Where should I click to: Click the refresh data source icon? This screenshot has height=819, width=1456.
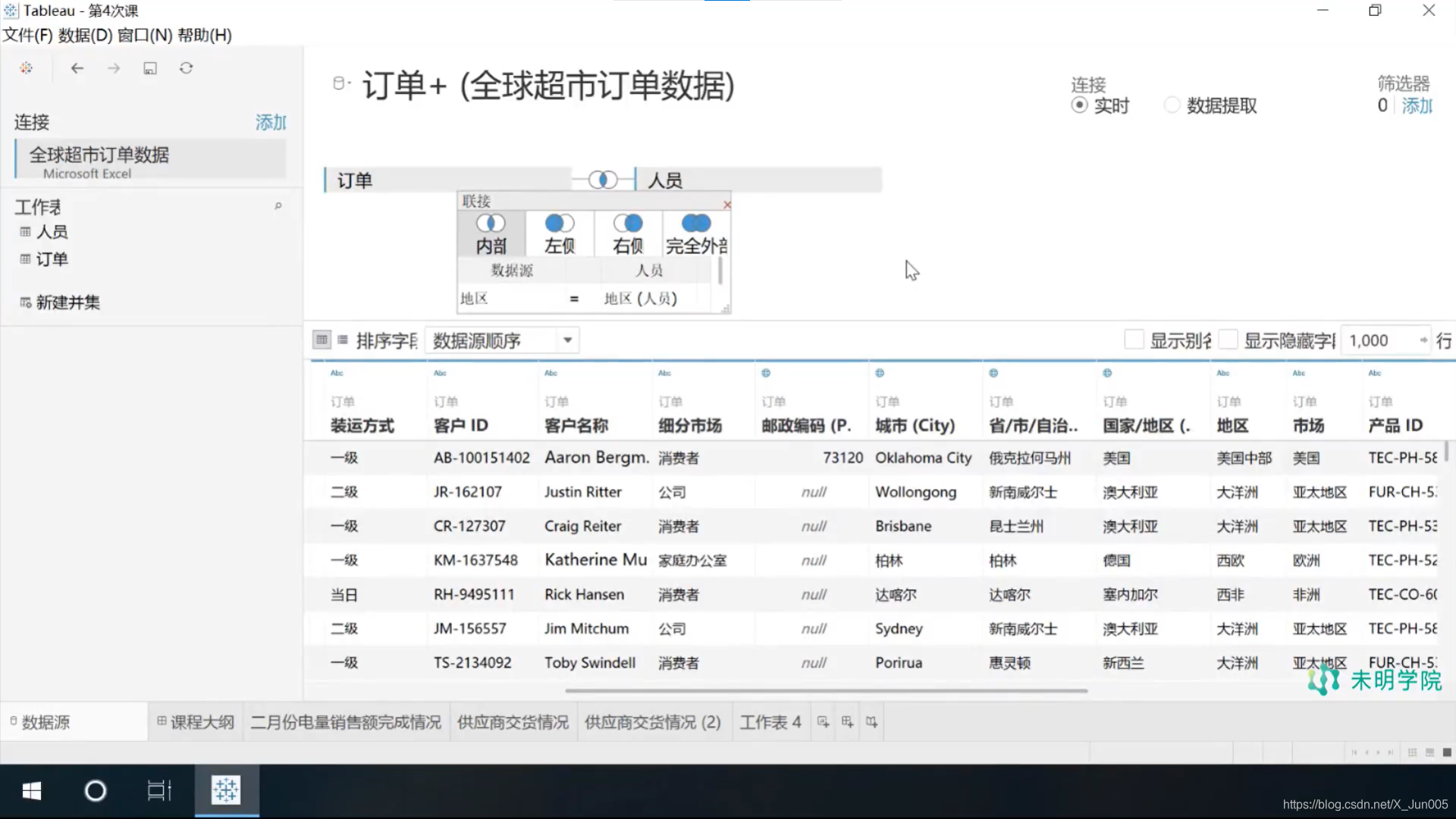click(x=186, y=67)
